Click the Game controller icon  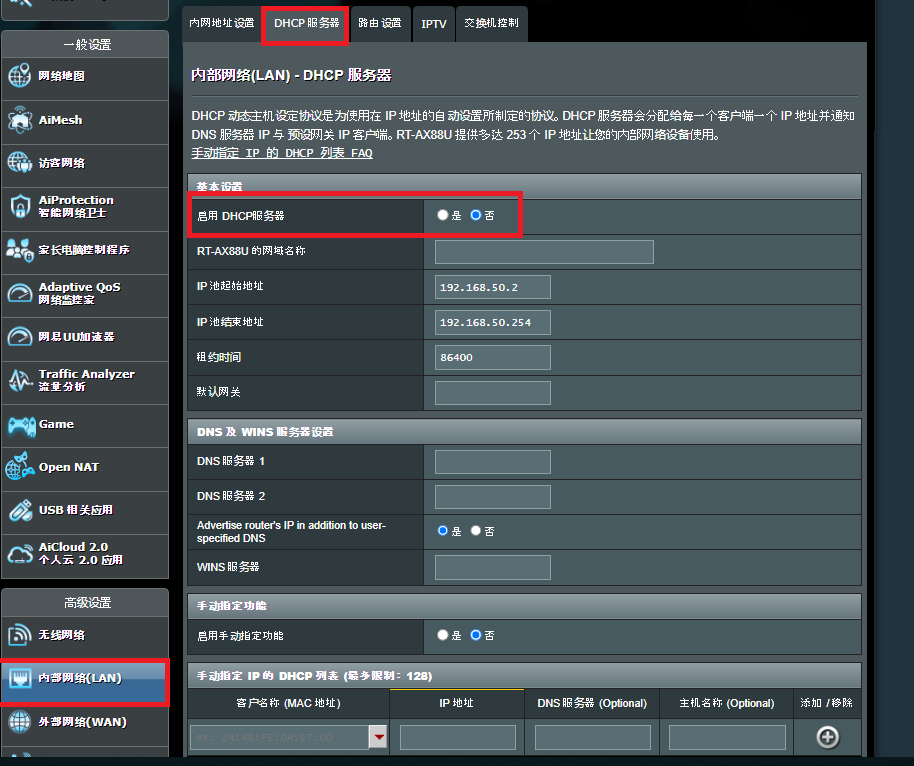tap(20, 424)
